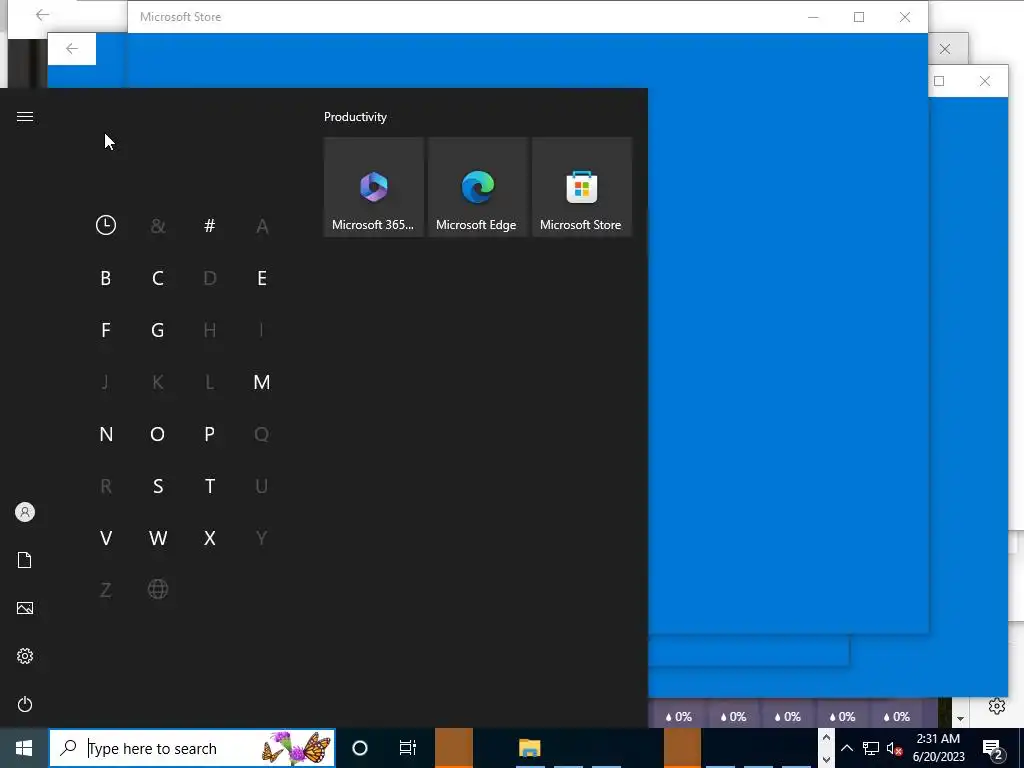Viewport: 1024px width, 768px height.
Task: Open the muted volume tray icon
Action: [x=895, y=748]
